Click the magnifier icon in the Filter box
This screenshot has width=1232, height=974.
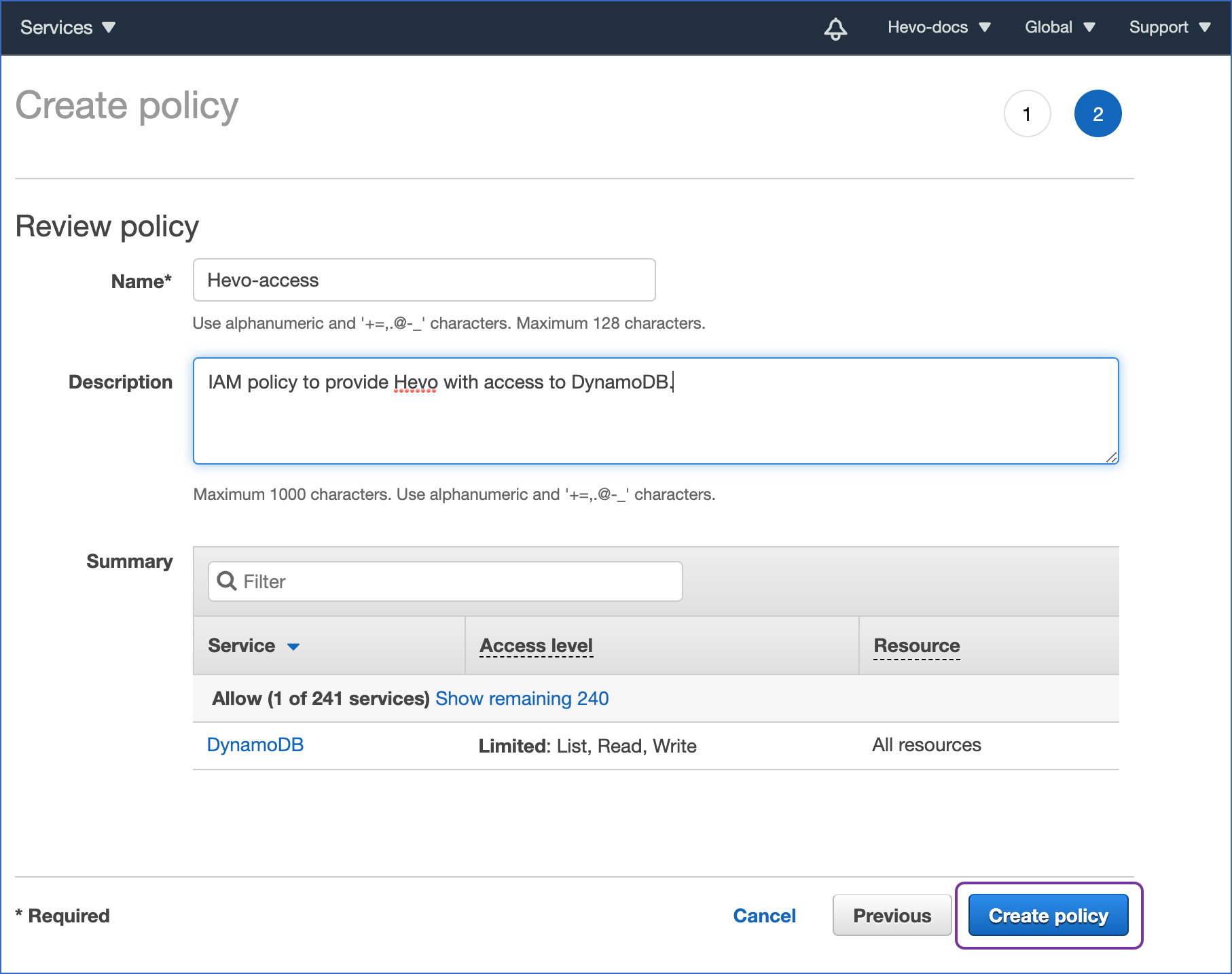226,581
